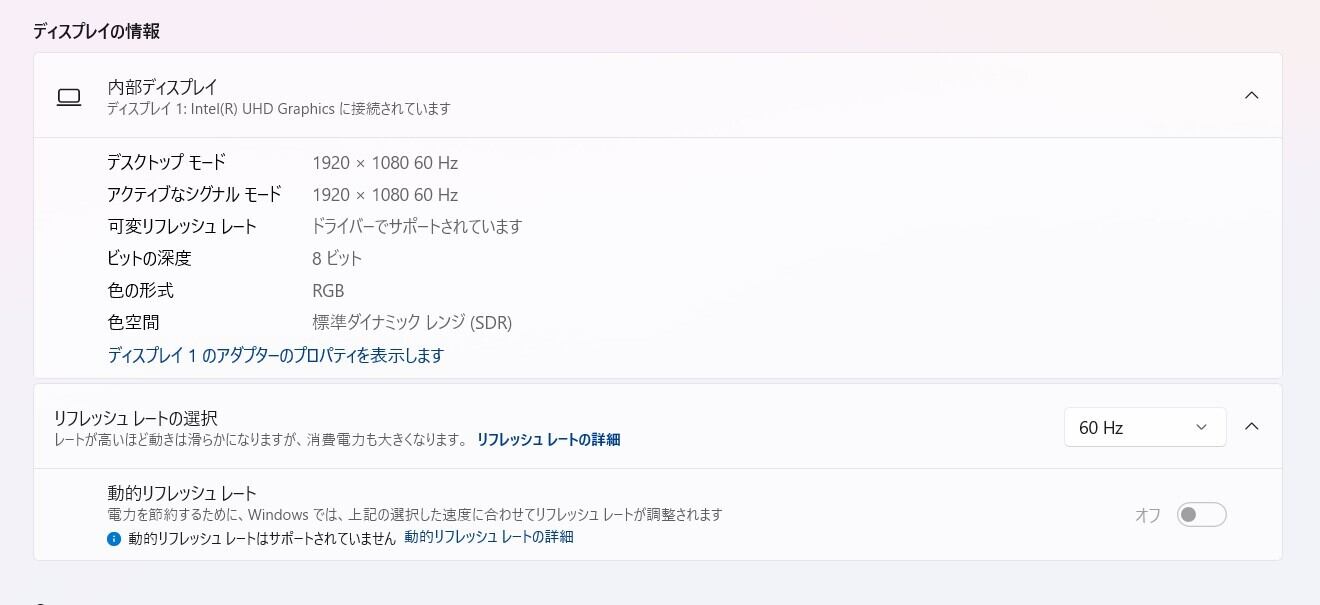Image resolution: width=1320 pixels, height=605 pixels.
Task: Click the 標準ダイナミック レンジ (SDR) value
Action: pos(412,323)
